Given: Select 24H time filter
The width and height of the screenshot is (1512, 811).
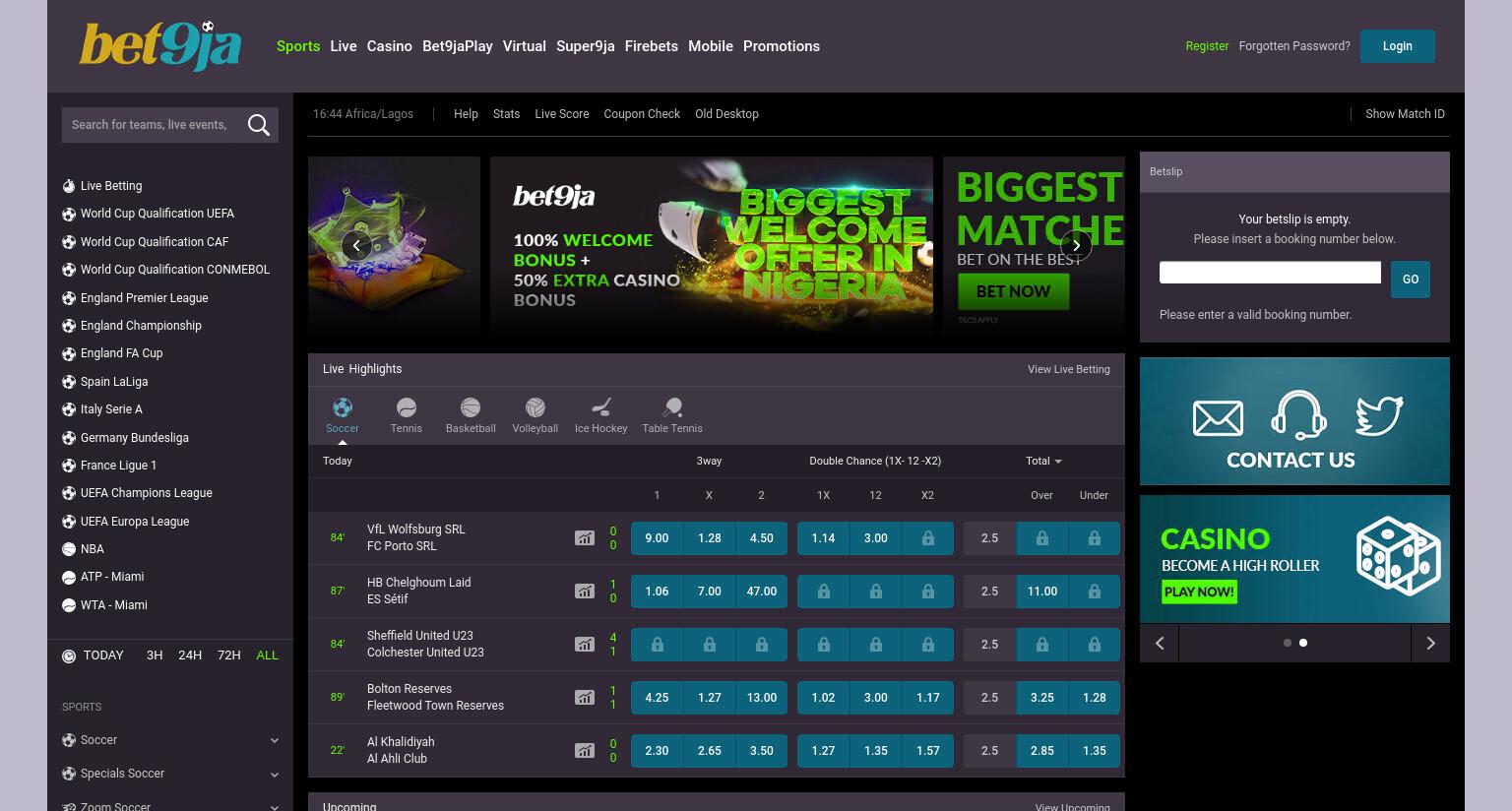Looking at the screenshot, I should click(x=190, y=655).
